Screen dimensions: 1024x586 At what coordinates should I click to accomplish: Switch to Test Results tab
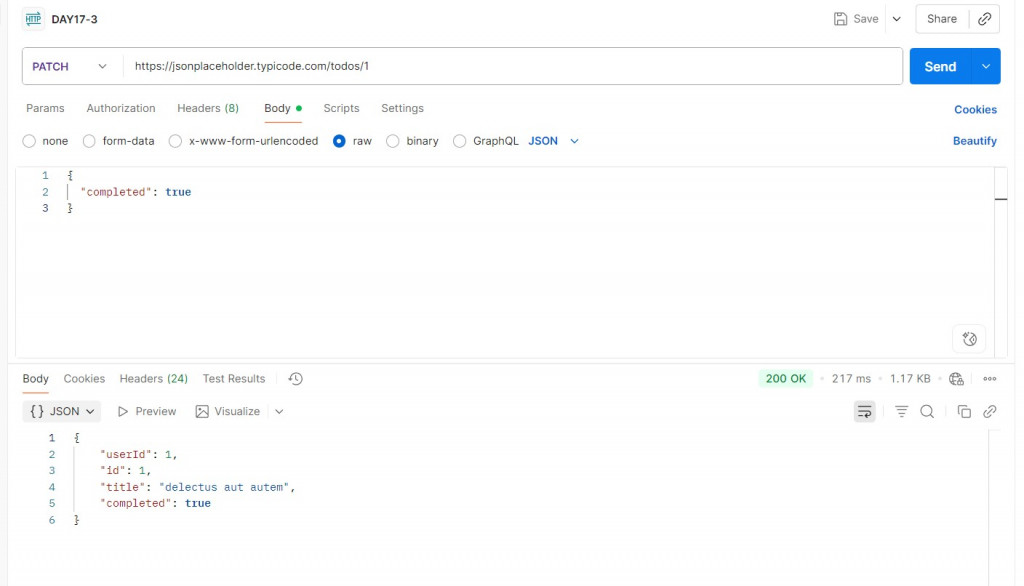pos(234,379)
